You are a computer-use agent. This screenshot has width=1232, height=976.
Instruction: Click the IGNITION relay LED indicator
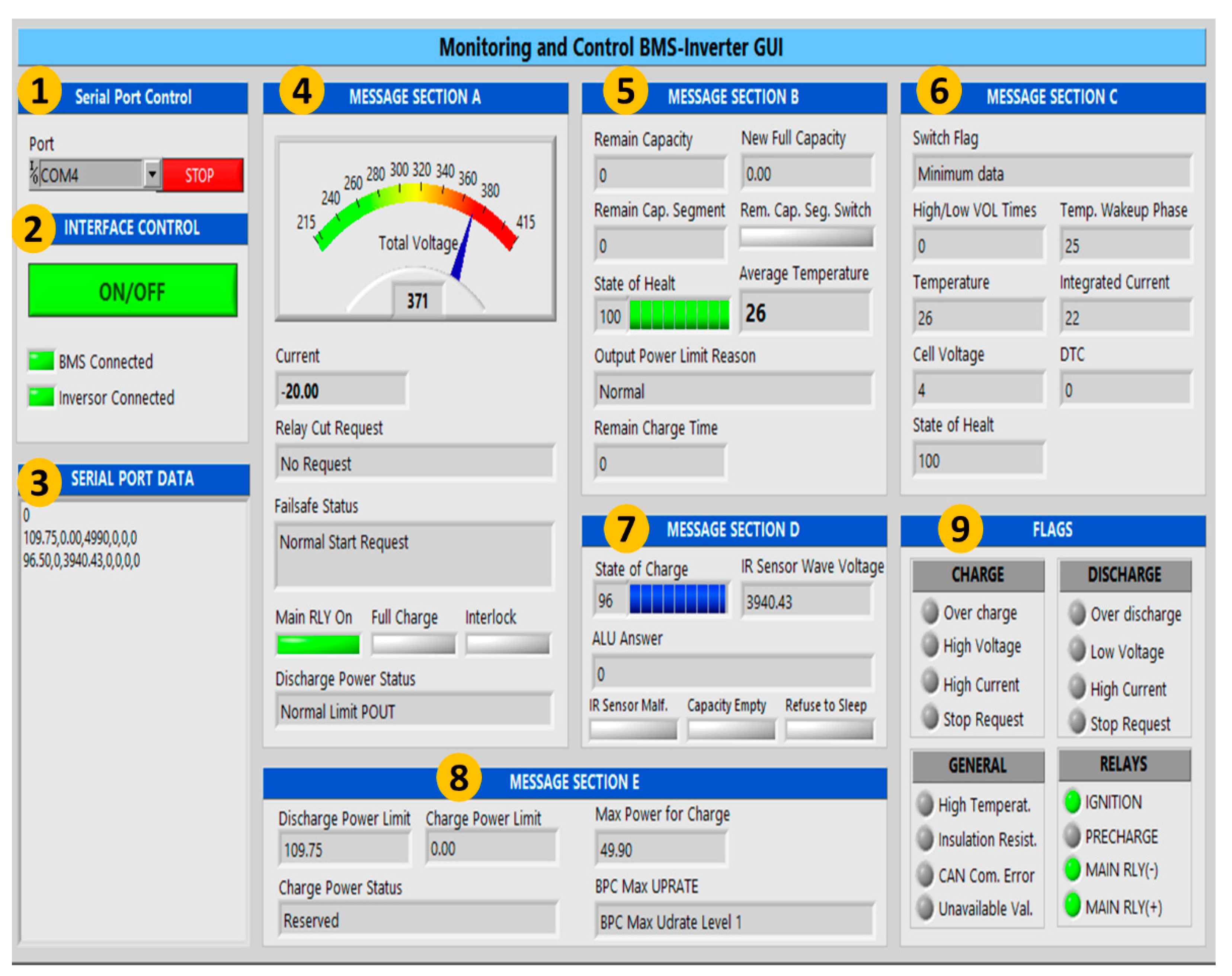click(x=1072, y=802)
